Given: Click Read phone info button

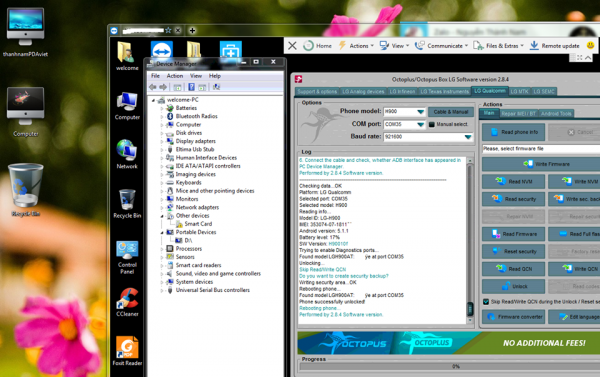Looking at the screenshot, I should click(513, 132).
